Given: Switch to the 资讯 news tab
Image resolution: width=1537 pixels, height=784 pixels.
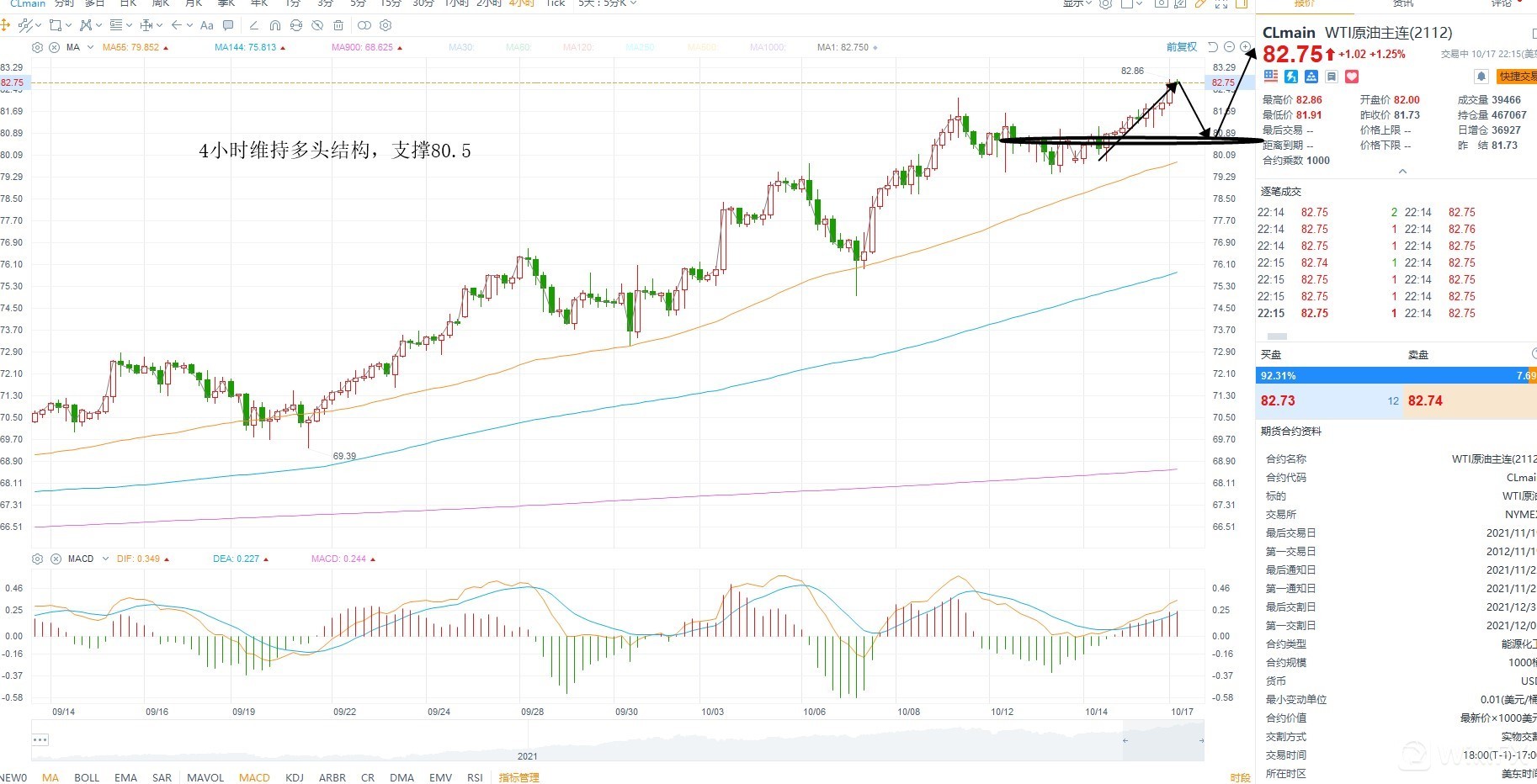Looking at the screenshot, I should pyautogui.click(x=1403, y=3).
